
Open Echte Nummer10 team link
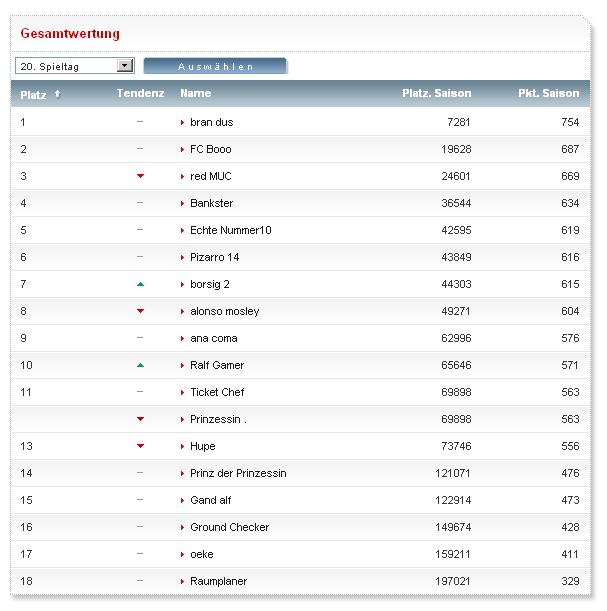click(x=230, y=230)
